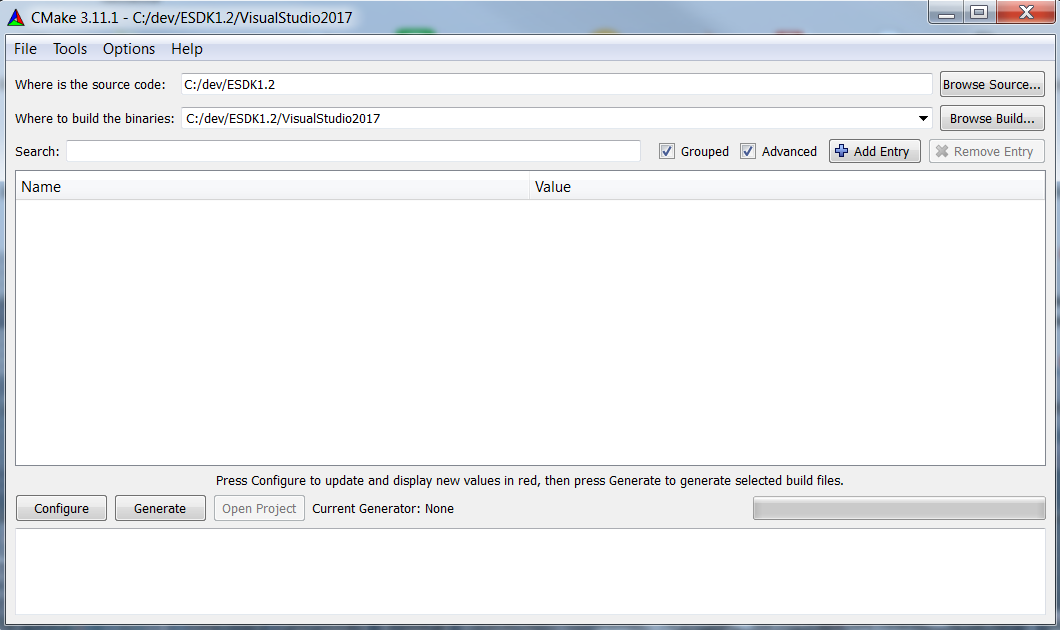This screenshot has width=1060, height=630.
Task: Toggle the Advanced checkbox
Action: [x=747, y=151]
